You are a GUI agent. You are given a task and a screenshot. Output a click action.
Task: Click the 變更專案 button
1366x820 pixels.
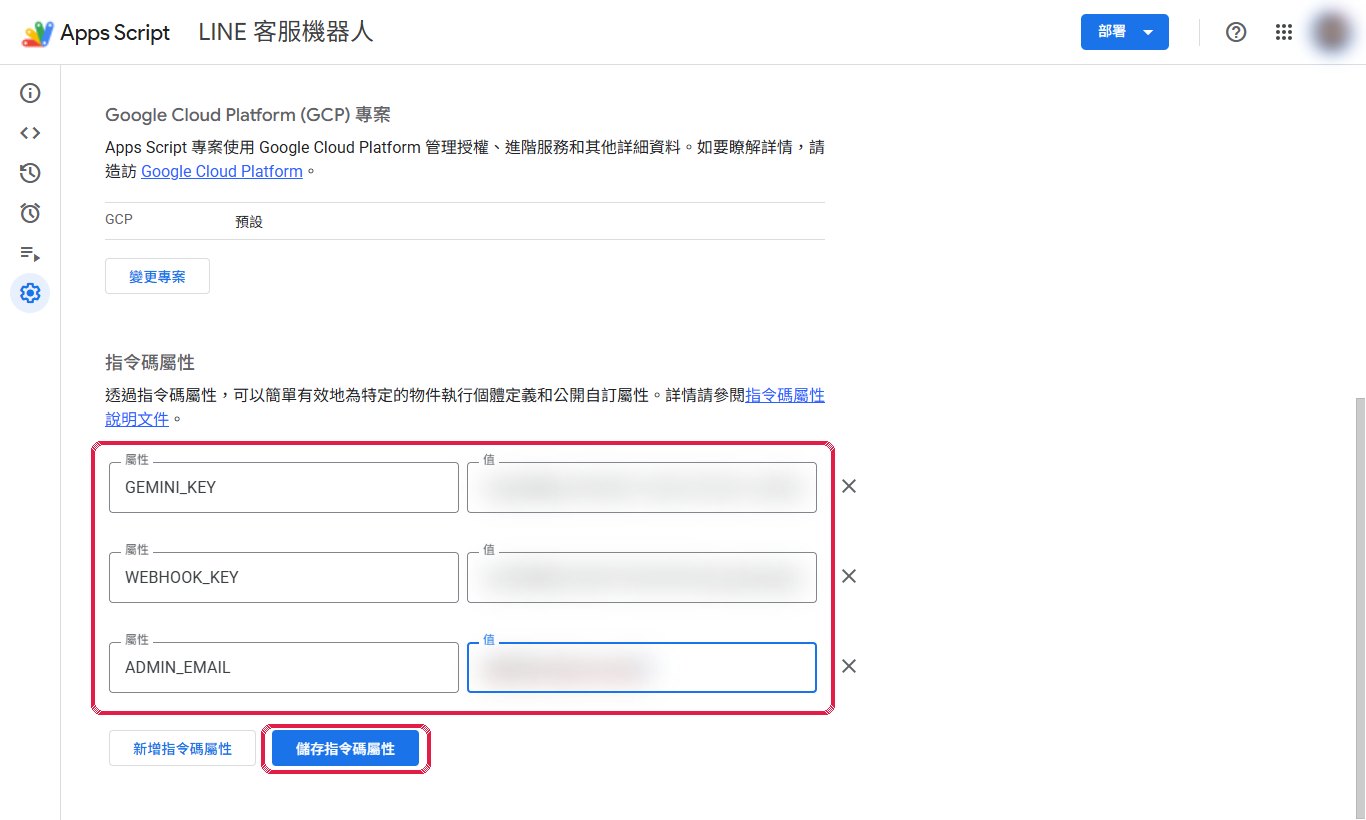point(157,277)
